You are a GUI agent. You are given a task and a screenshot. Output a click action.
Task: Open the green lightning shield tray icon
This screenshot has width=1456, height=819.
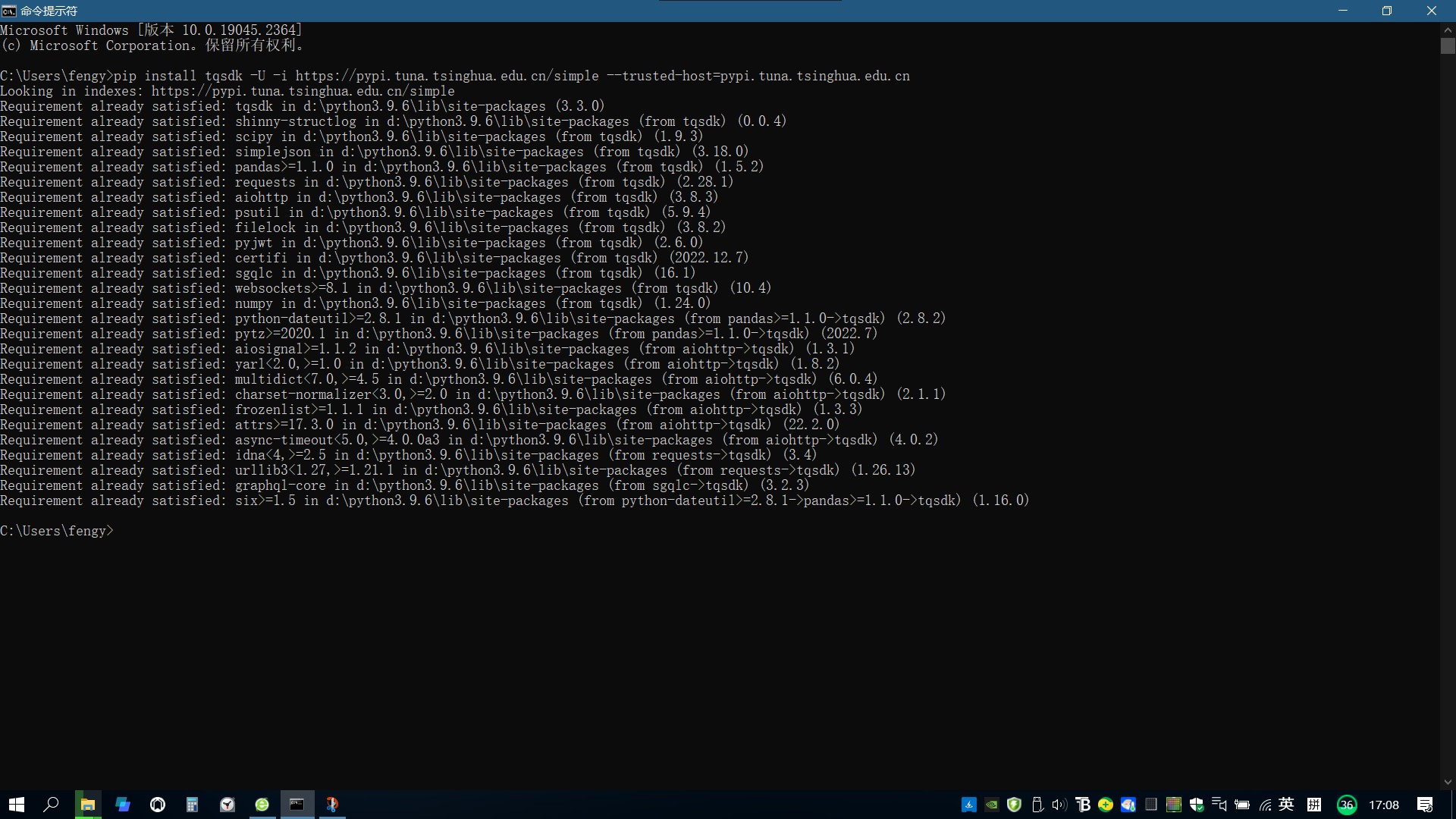click(x=1014, y=805)
